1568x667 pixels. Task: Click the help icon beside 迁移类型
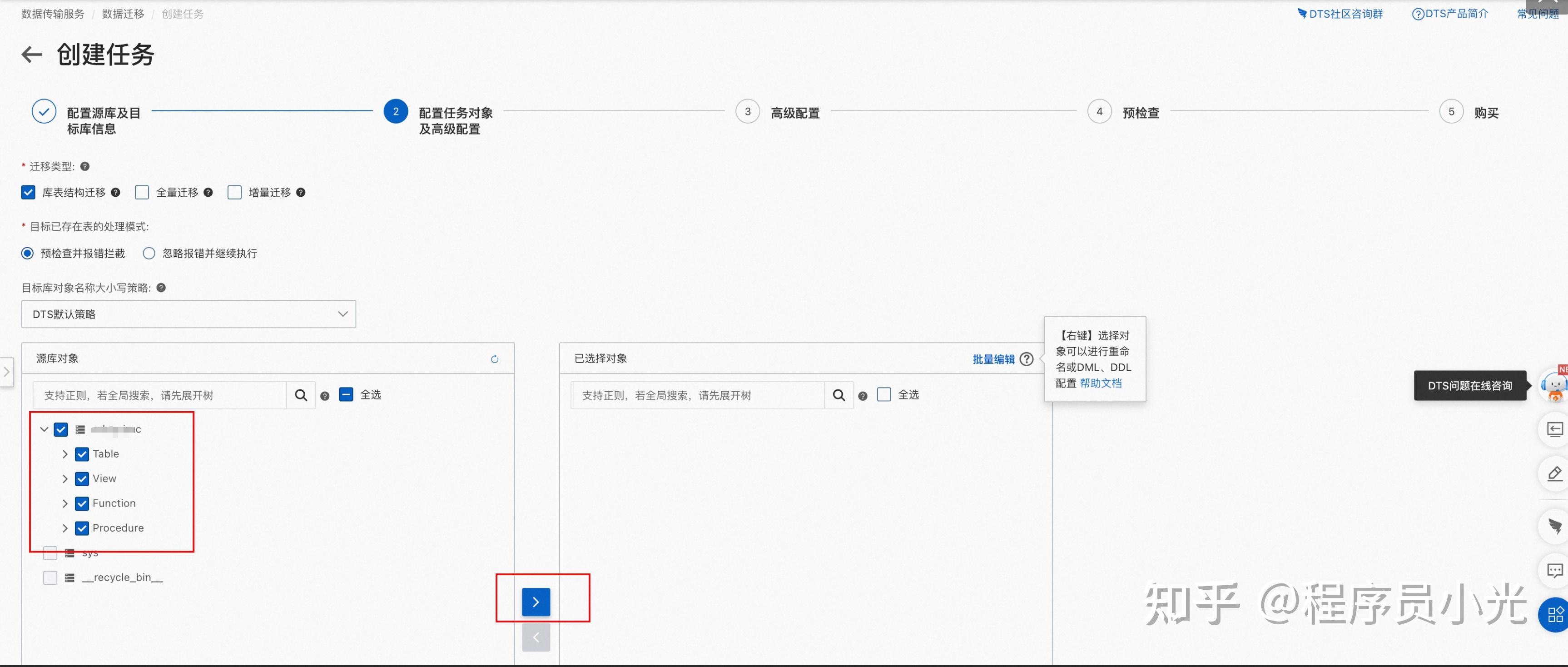tap(85, 166)
